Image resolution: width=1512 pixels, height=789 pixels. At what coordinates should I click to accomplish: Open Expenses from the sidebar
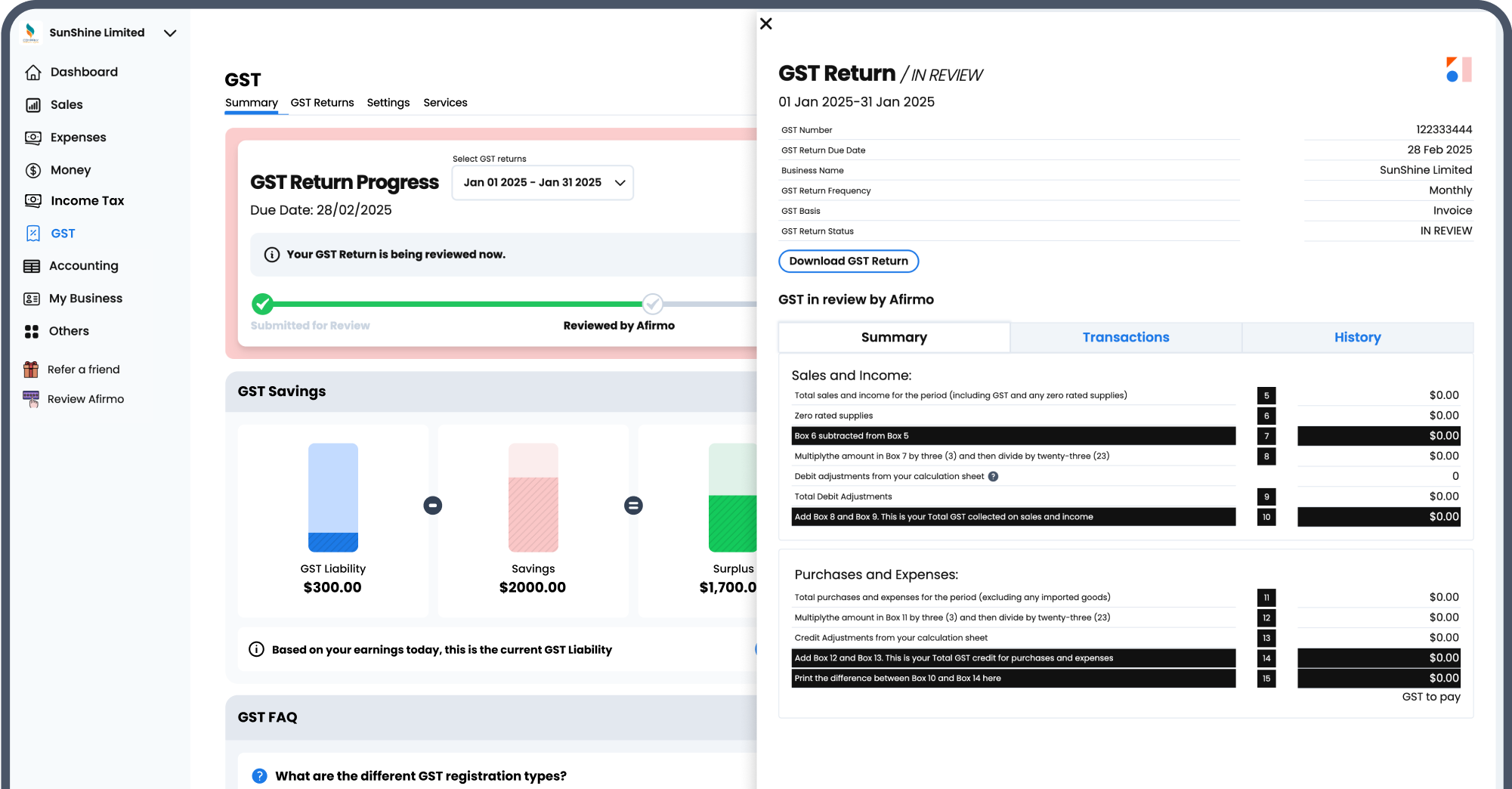(x=79, y=138)
